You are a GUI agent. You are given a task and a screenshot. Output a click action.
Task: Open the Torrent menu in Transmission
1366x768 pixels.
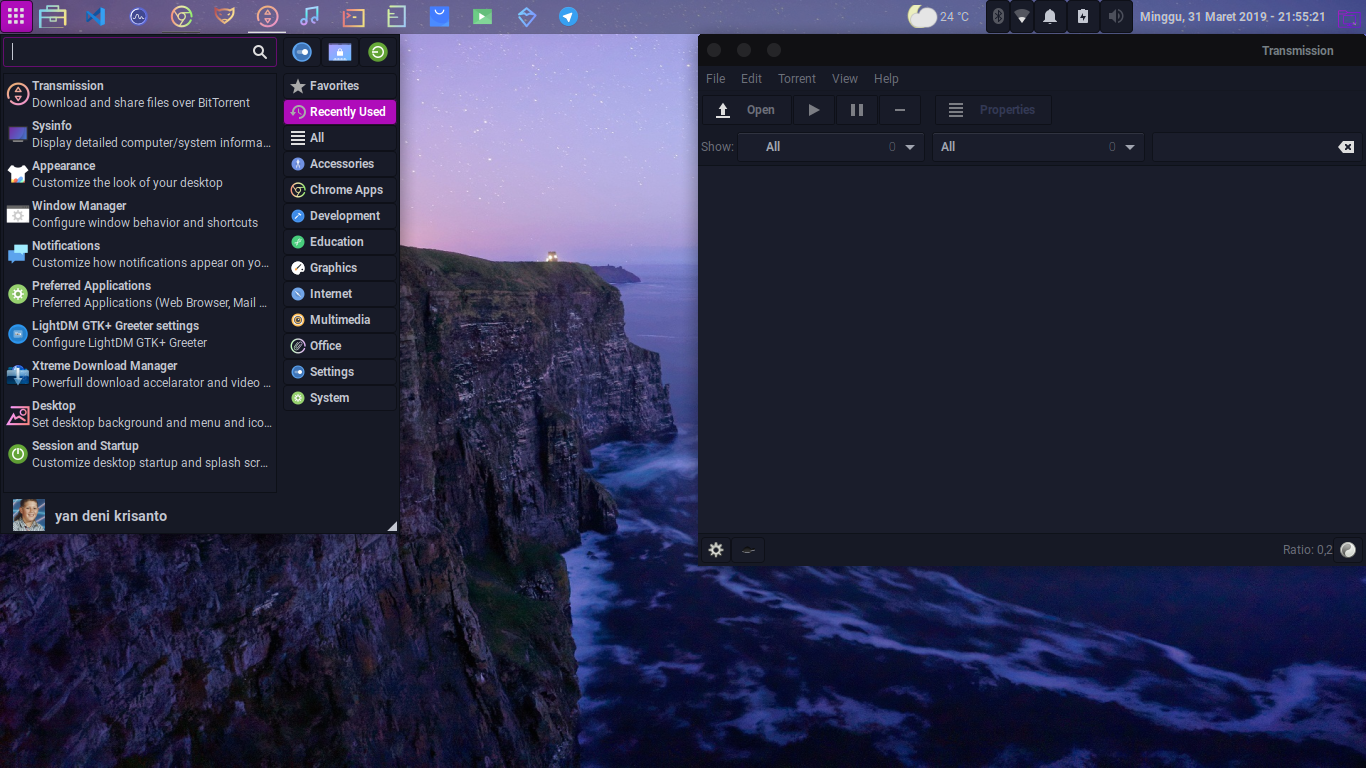pyautogui.click(x=797, y=78)
